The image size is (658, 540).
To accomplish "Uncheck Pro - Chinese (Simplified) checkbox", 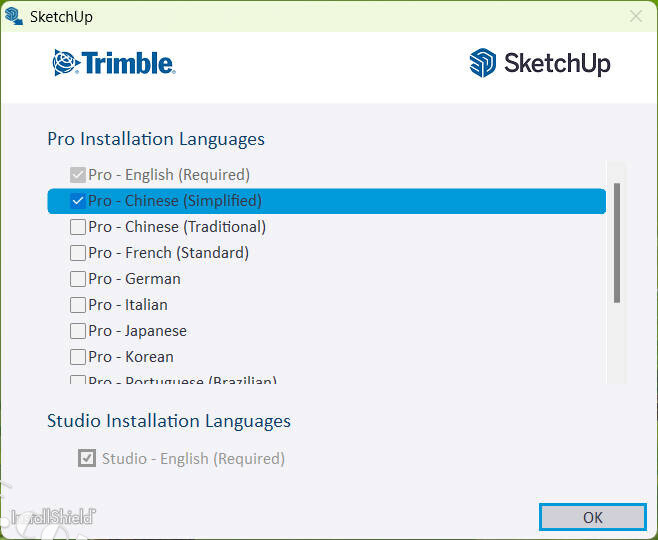I will [78, 201].
